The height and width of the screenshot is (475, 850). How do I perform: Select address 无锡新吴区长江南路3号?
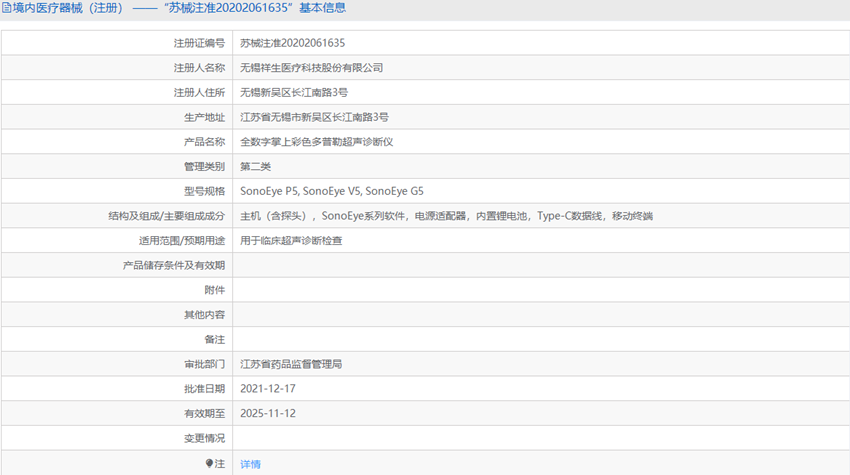[x=294, y=93]
